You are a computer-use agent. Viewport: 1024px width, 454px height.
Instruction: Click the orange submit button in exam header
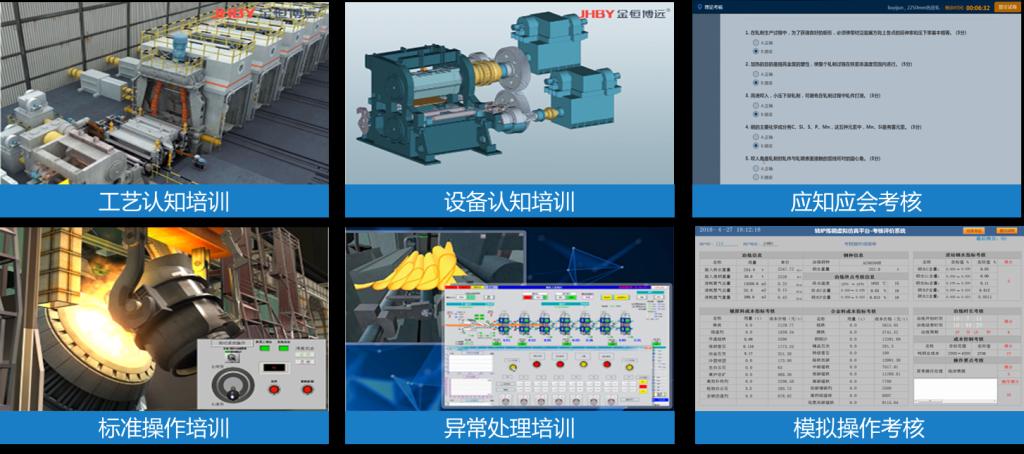(x=1006, y=6)
